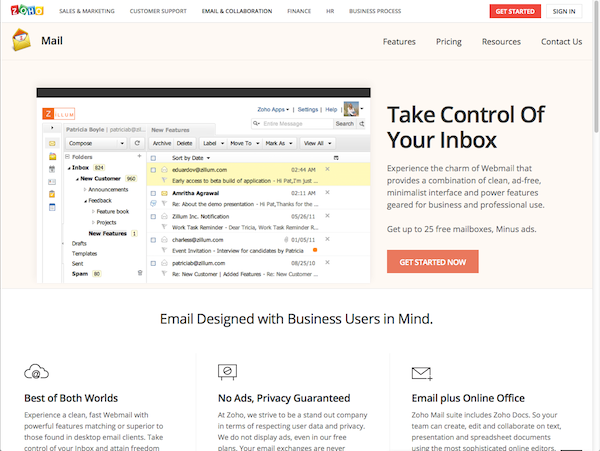Select the Drafts folder in preview
600x451 pixels.
tap(79, 243)
